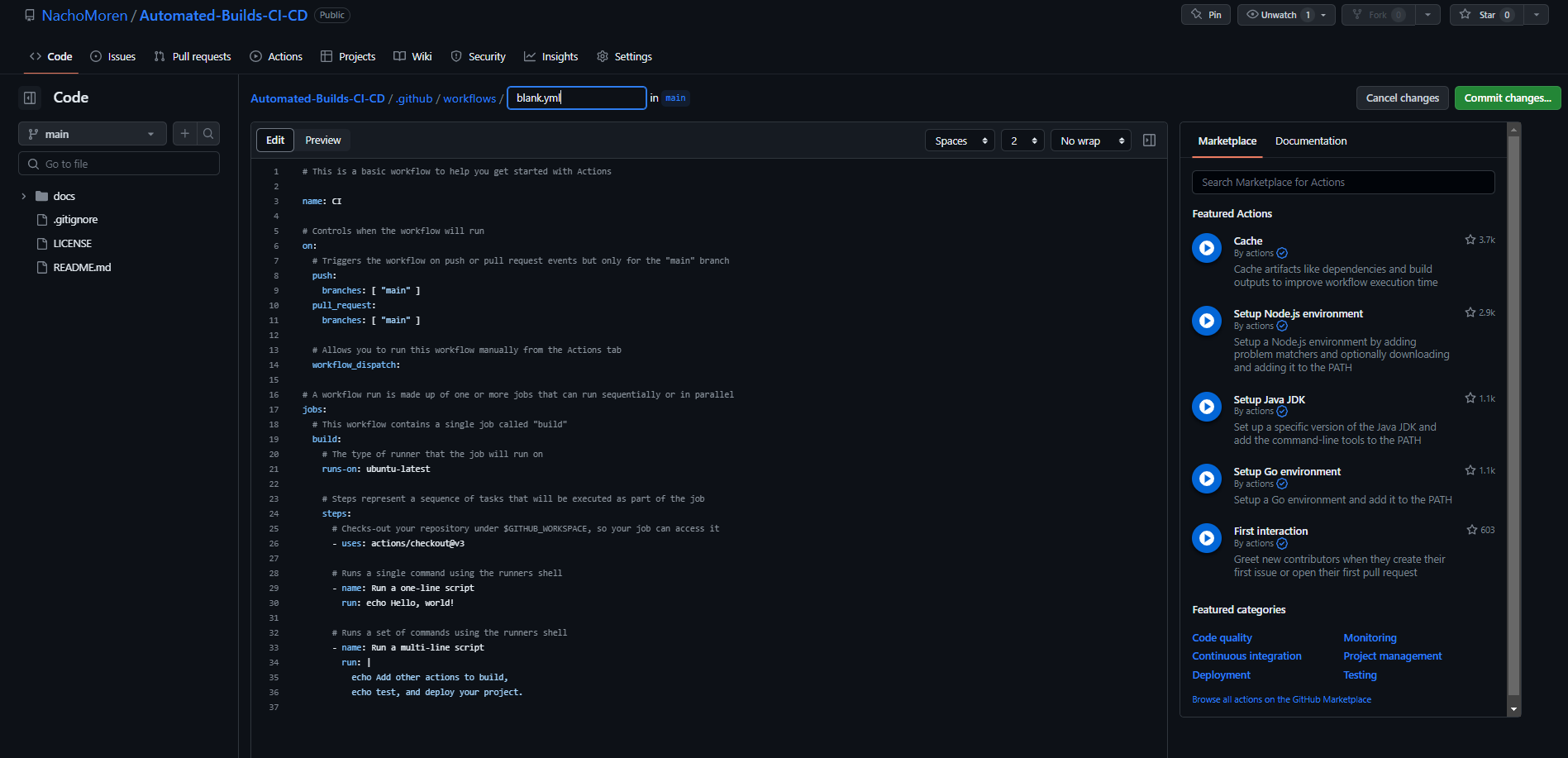Click the star icon beside Setup Java JDK
Screen dimensions: 1568x758
click(1470, 398)
